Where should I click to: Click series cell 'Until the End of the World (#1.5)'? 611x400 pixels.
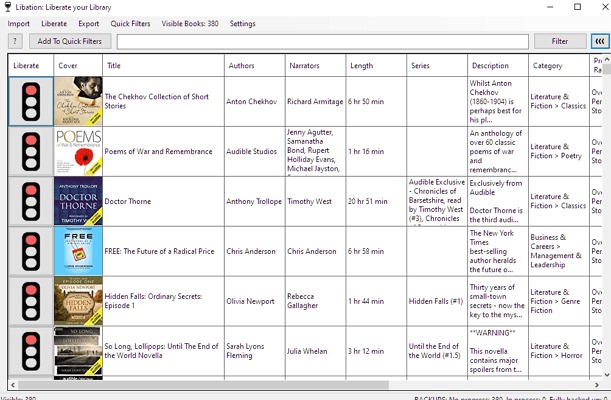[x=437, y=351]
